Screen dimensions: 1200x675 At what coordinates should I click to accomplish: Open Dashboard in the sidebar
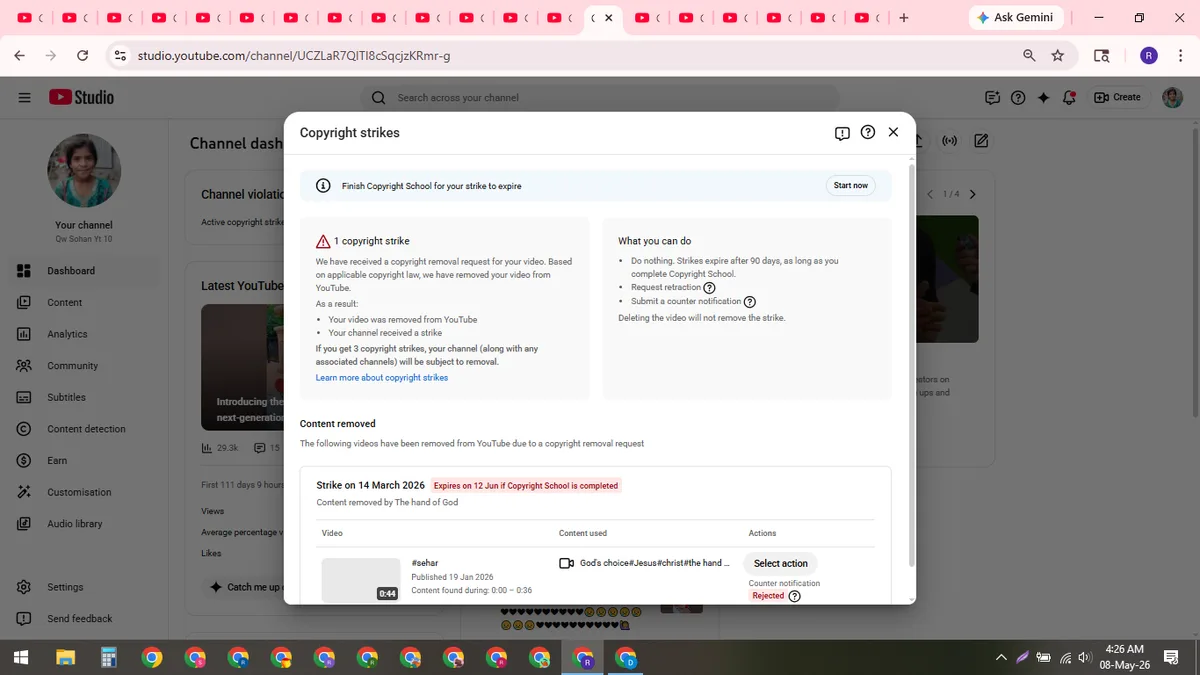coord(85,271)
